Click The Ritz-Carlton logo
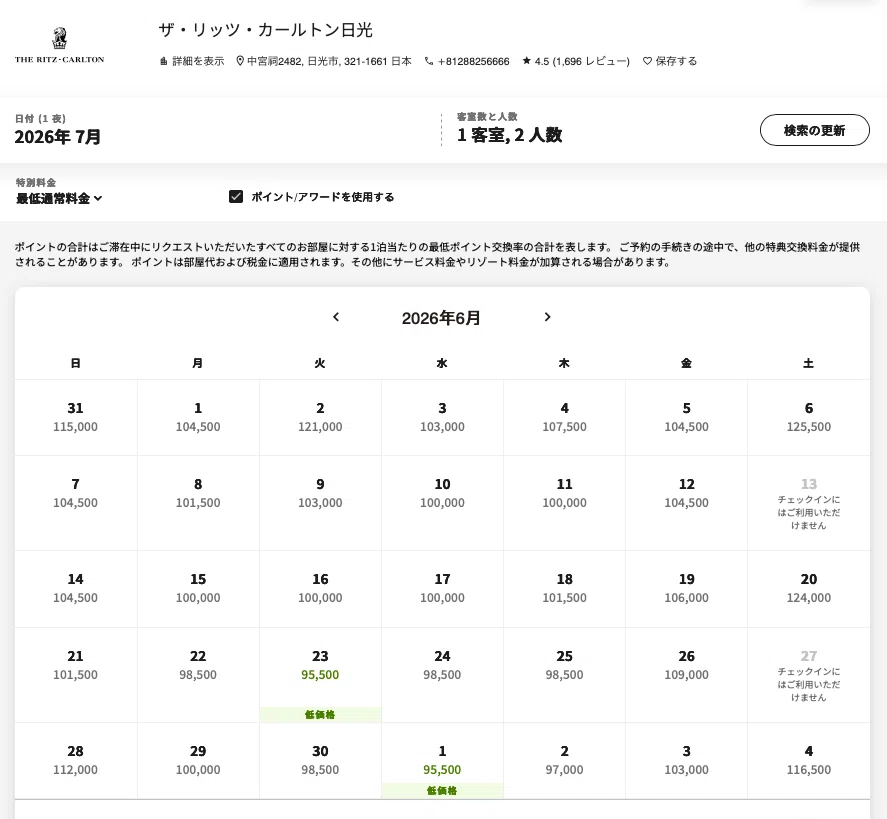Screen dimensions: 887x819 tap(59, 45)
